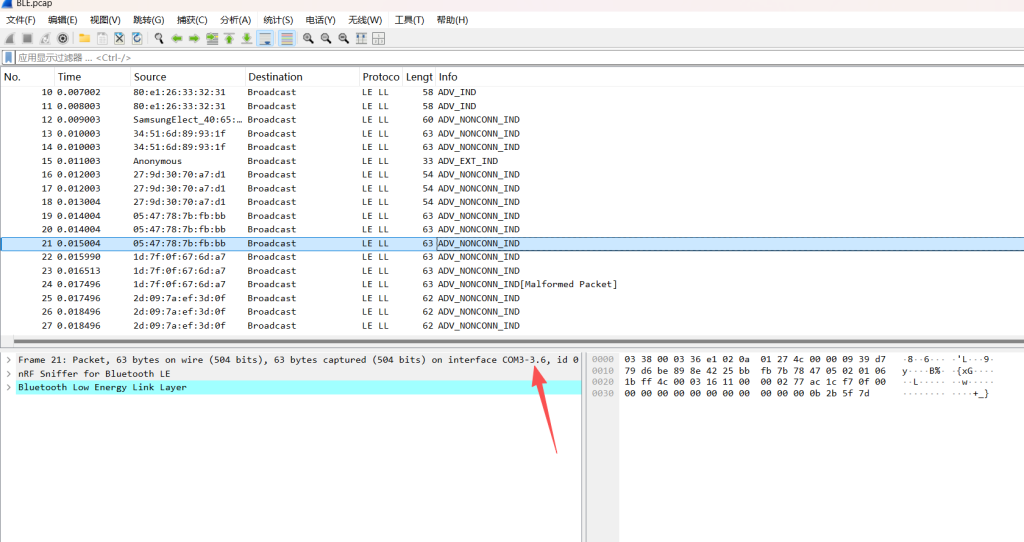The height and width of the screenshot is (542, 1024).
Task: Toggle packet list colorization
Action: (287, 38)
